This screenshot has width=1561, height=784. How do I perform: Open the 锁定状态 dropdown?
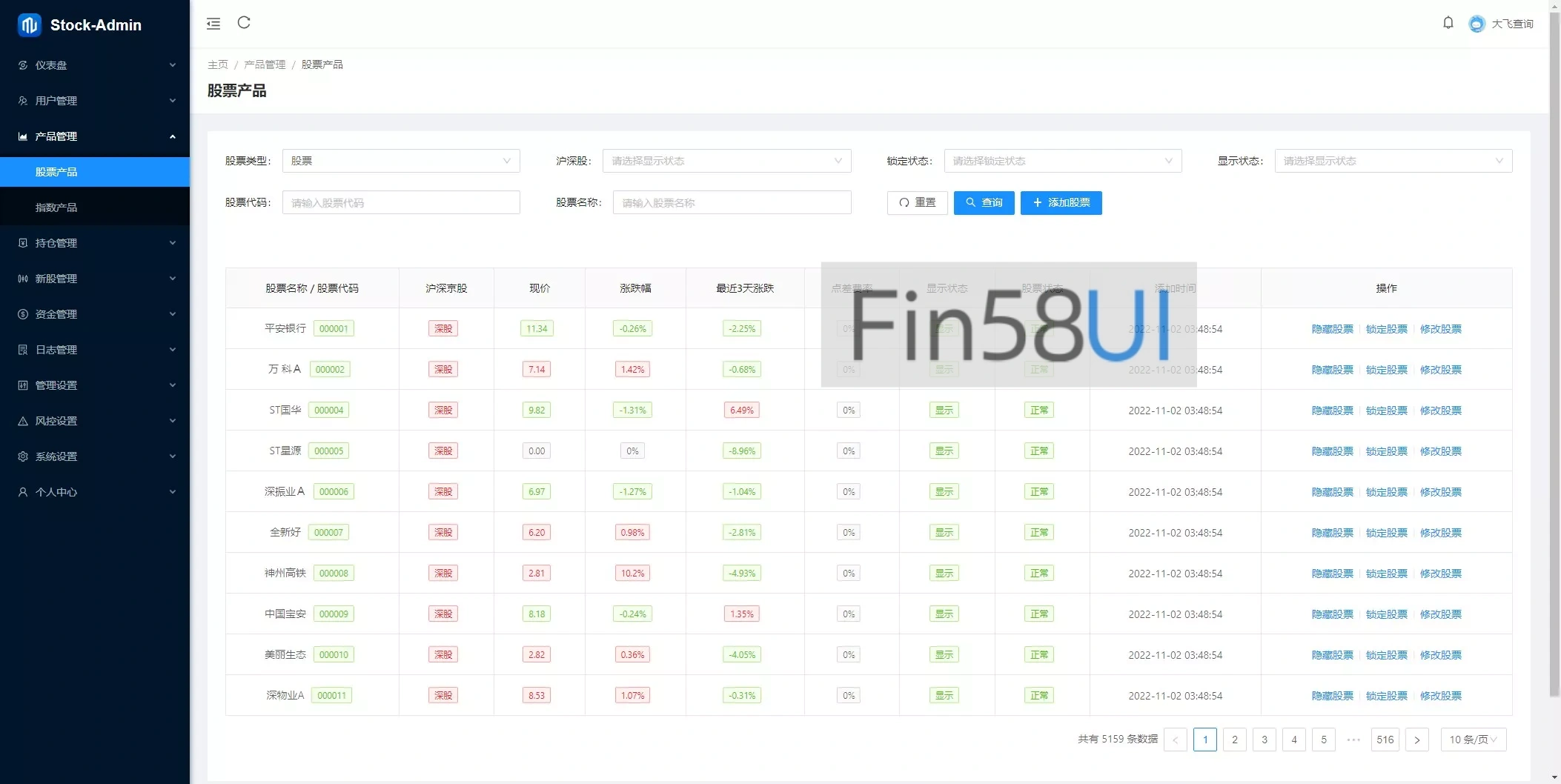pyautogui.click(x=1062, y=161)
